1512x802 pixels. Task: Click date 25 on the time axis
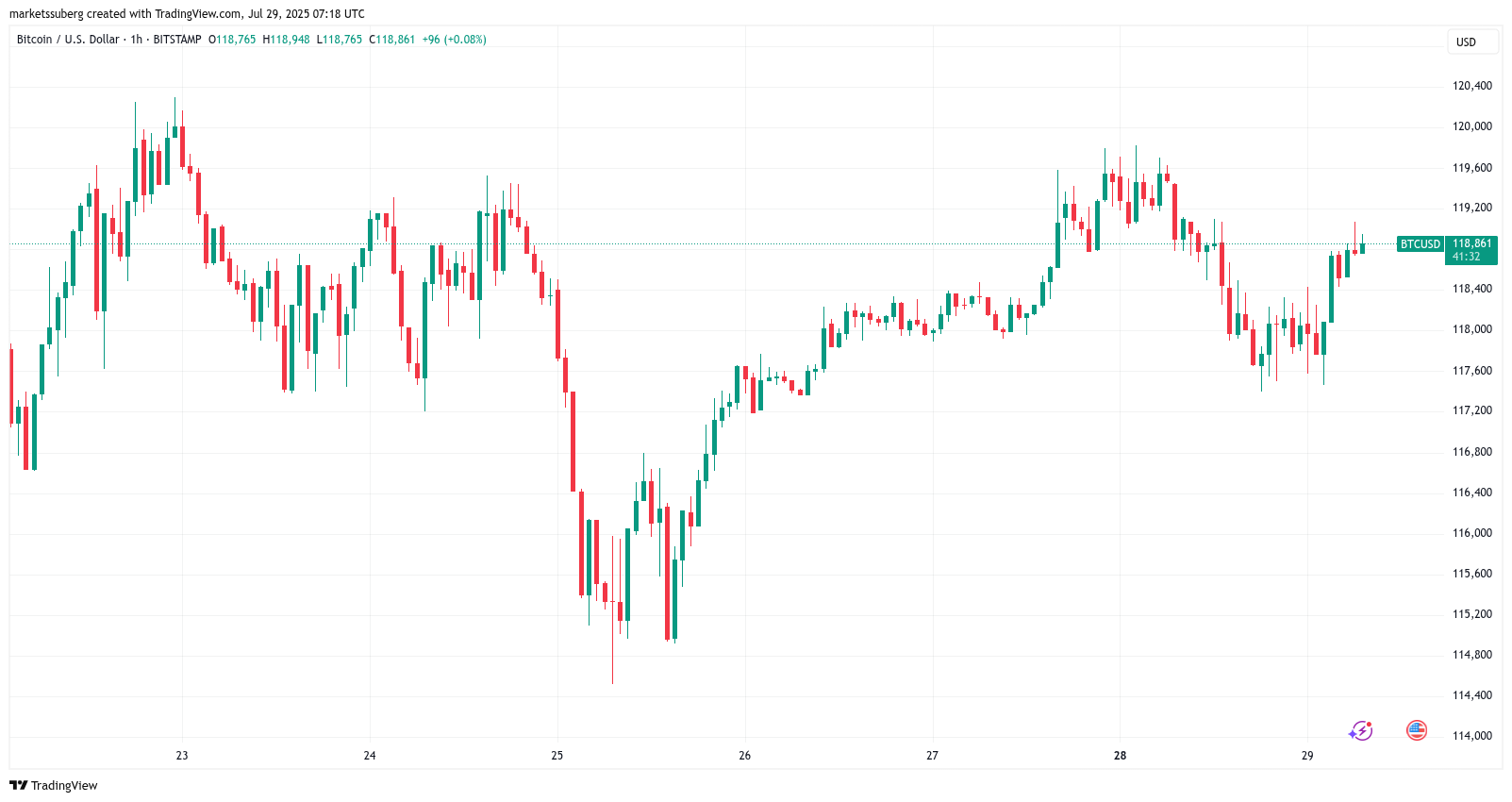tap(557, 756)
